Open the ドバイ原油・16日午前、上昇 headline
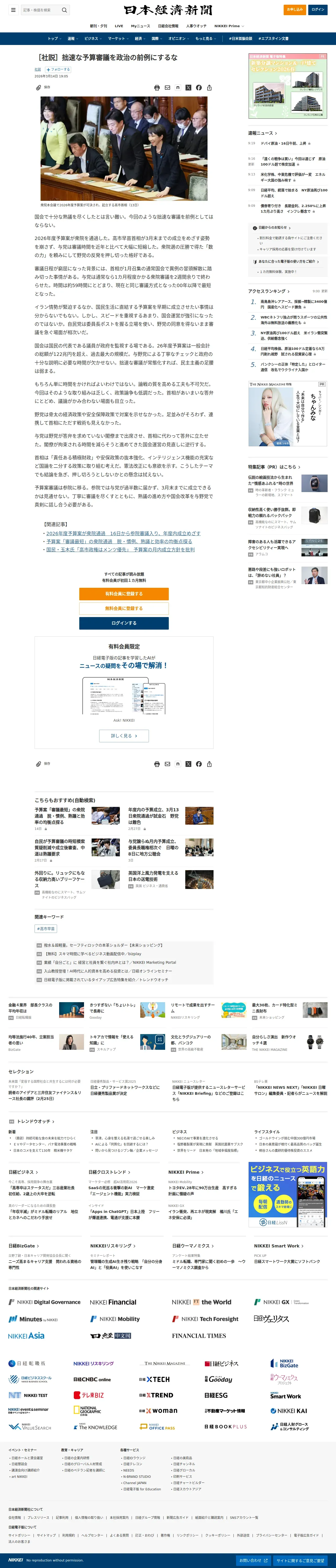 tap(284, 144)
